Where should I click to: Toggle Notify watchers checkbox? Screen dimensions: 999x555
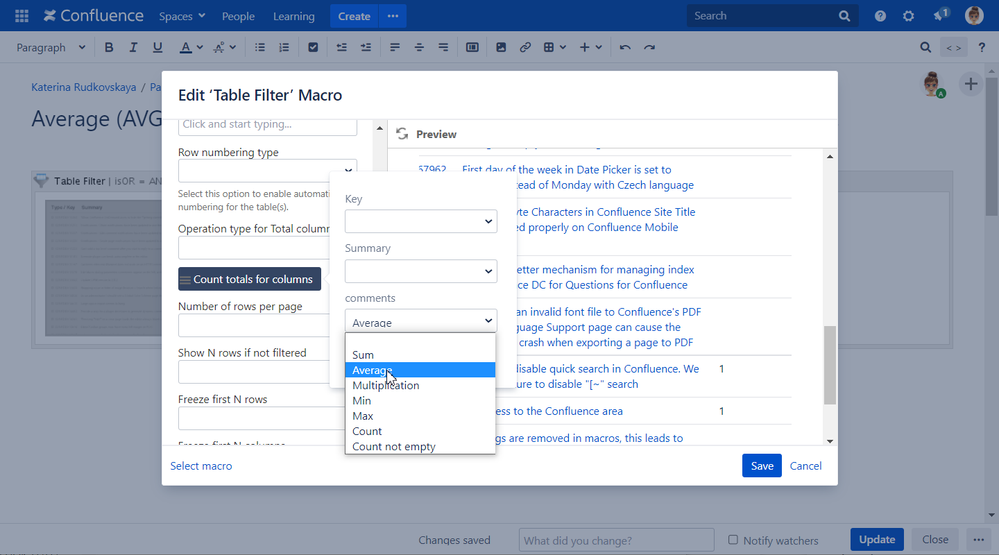click(733, 540)
